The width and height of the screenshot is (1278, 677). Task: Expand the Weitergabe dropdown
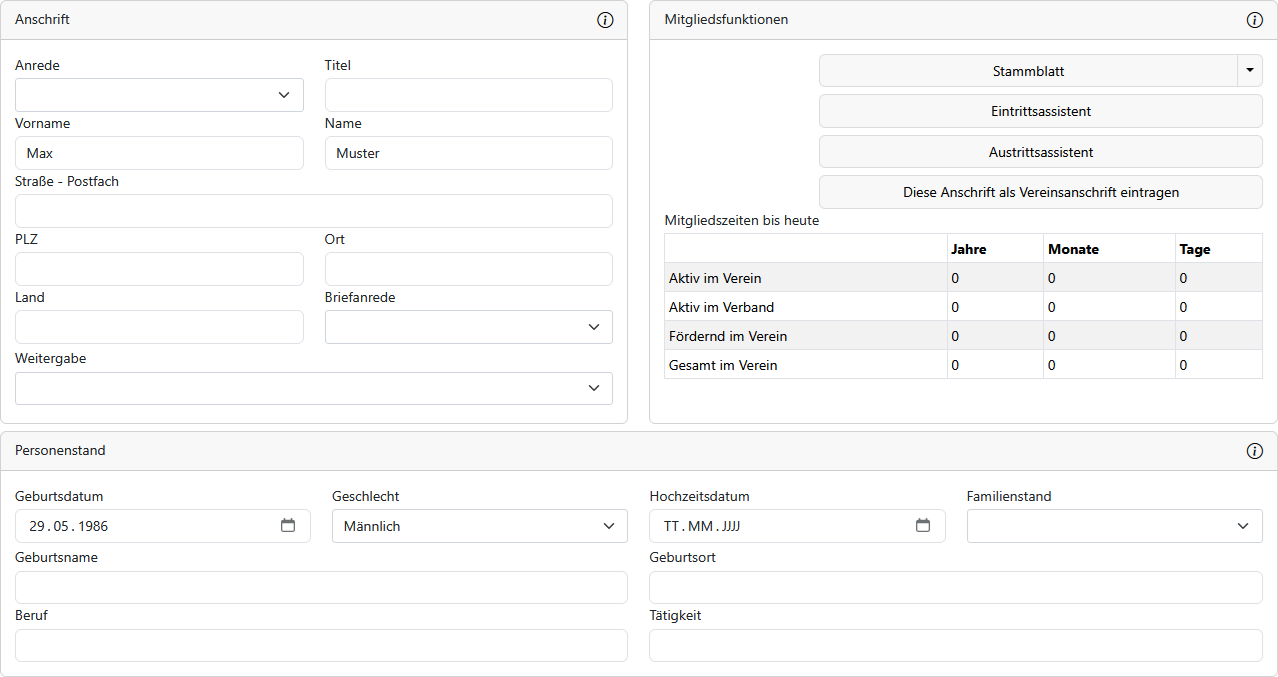click(x=313, y=389)
